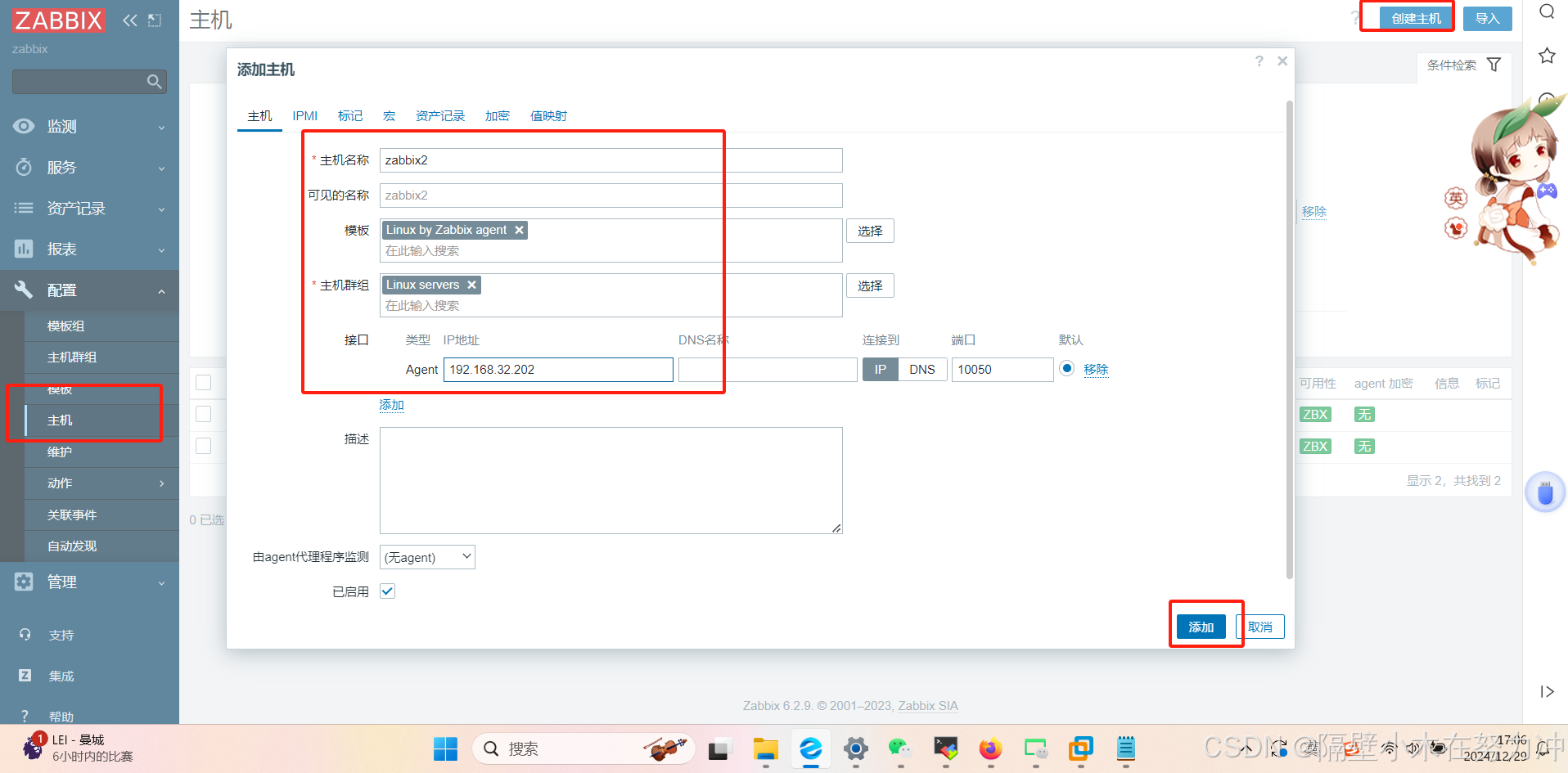Viewport: 1568px width, 773px height.
Task: Close the Add Host dialog with X
Action: (x=1282, y=61)
